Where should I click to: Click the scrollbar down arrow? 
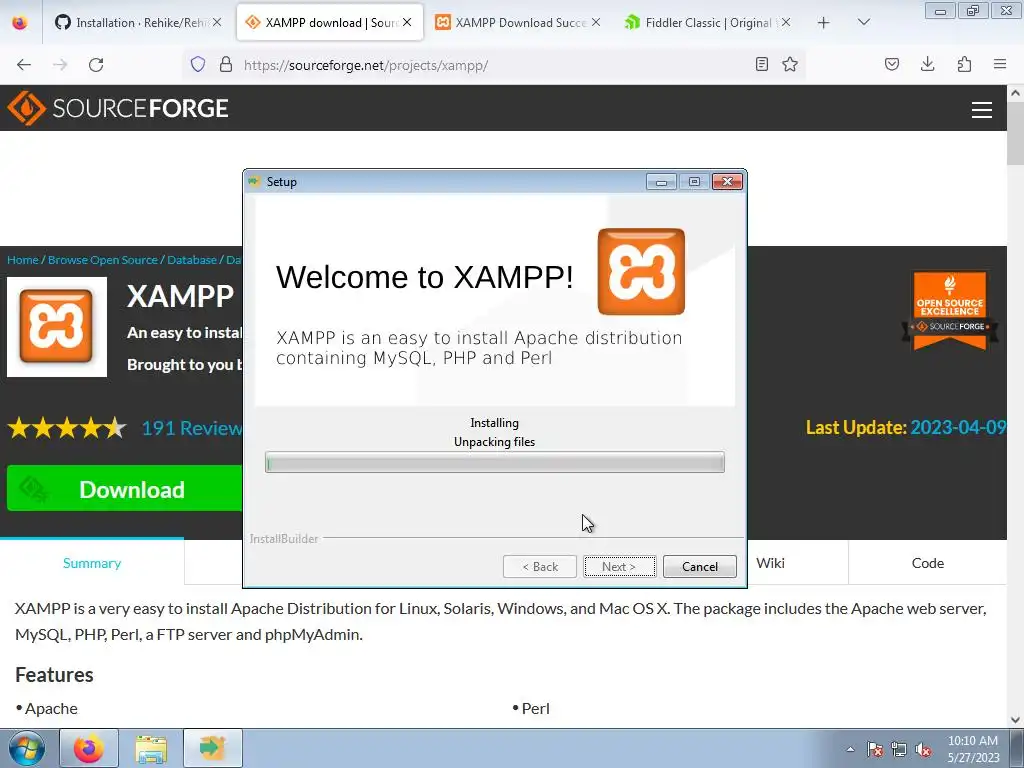(x=1016, y=720)
